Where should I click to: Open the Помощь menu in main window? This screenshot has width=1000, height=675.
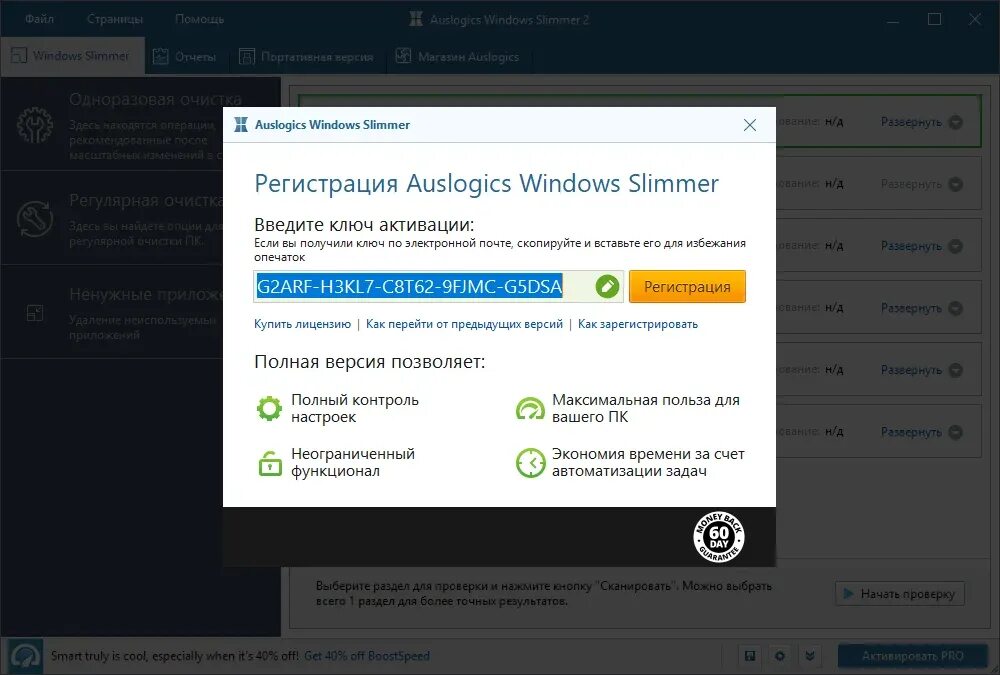[x=200, y=19]
